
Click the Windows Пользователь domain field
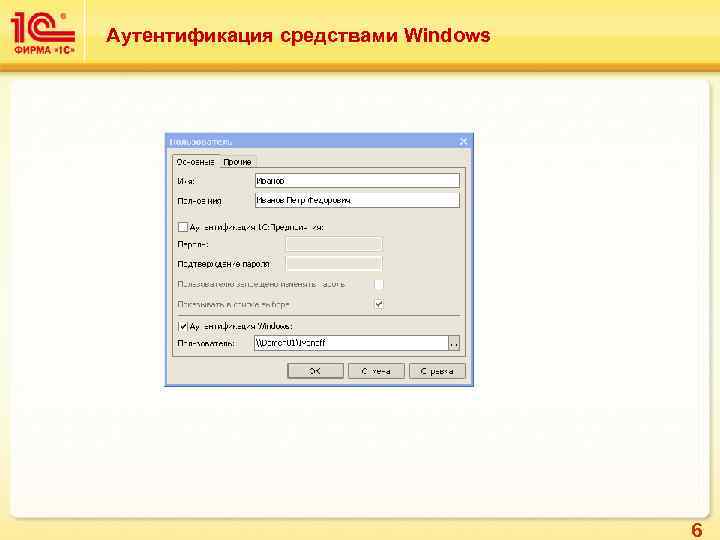click(351, 343)
